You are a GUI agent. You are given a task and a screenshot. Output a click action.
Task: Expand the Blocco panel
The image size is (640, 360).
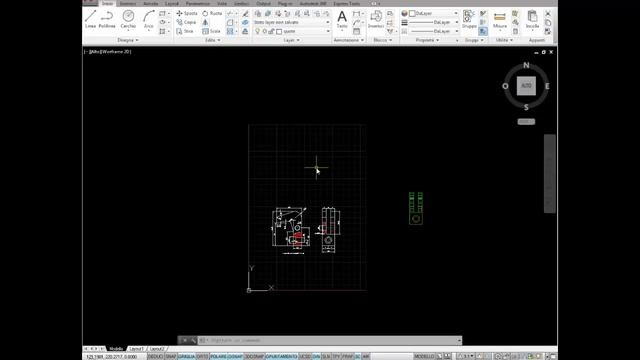pos(382,40)
